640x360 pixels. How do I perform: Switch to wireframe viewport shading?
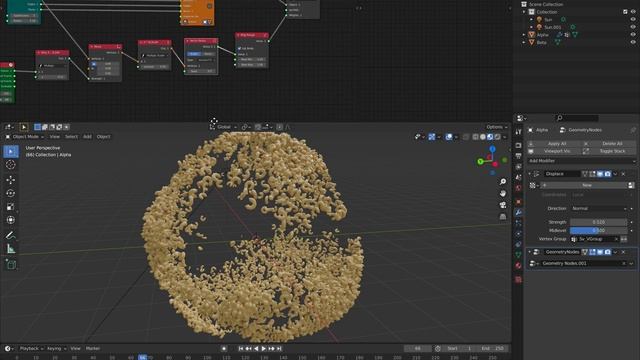(x=476, y=137)
